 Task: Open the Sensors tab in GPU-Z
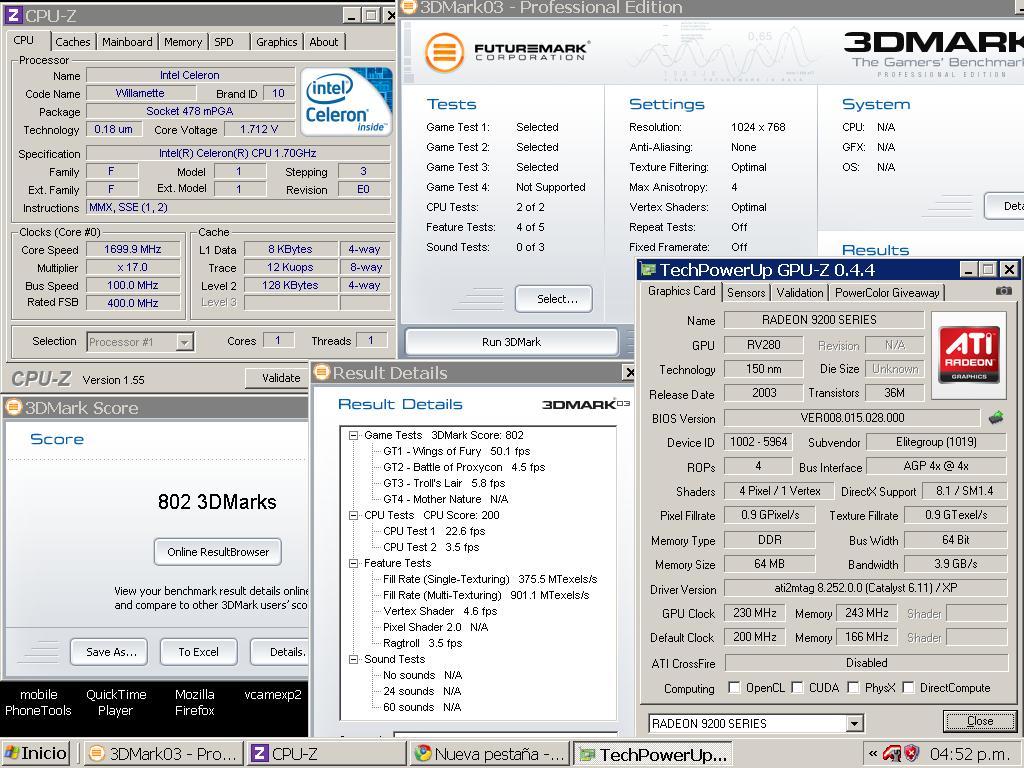click(746, 293)
